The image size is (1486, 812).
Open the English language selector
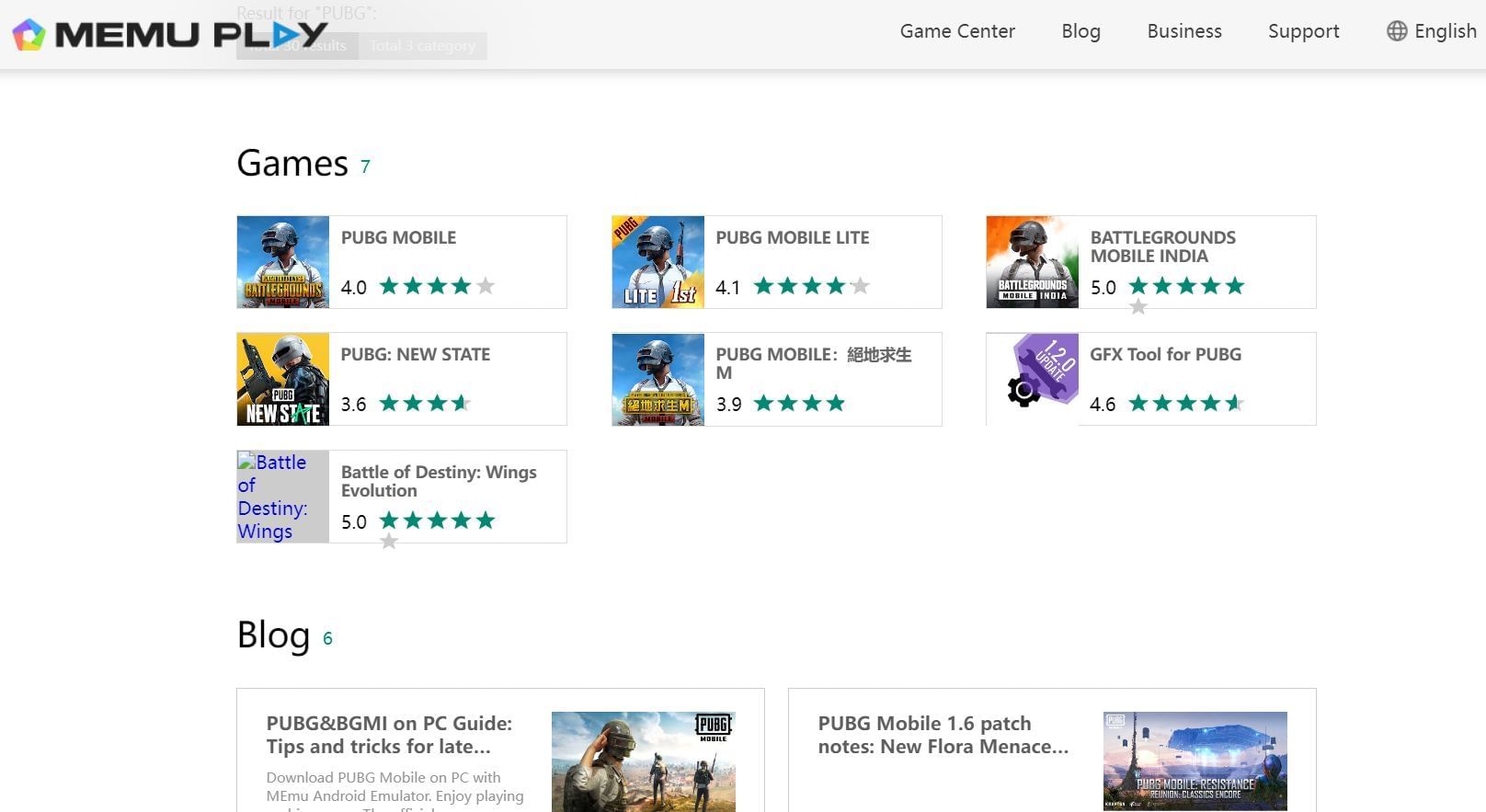pyautogui.click(x=1445, y=31)
